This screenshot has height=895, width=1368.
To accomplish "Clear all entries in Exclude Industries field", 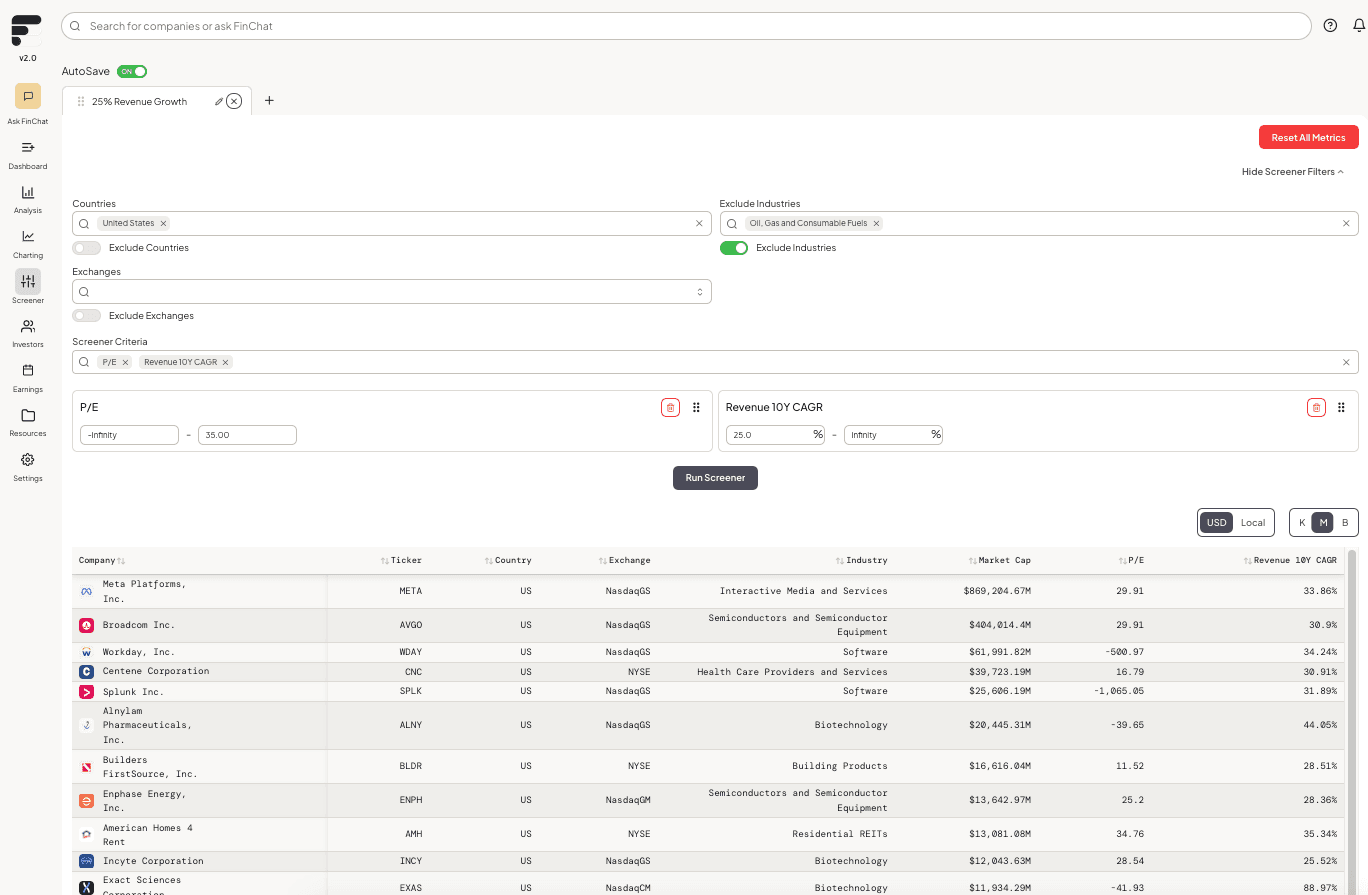I will point(1346,223).
